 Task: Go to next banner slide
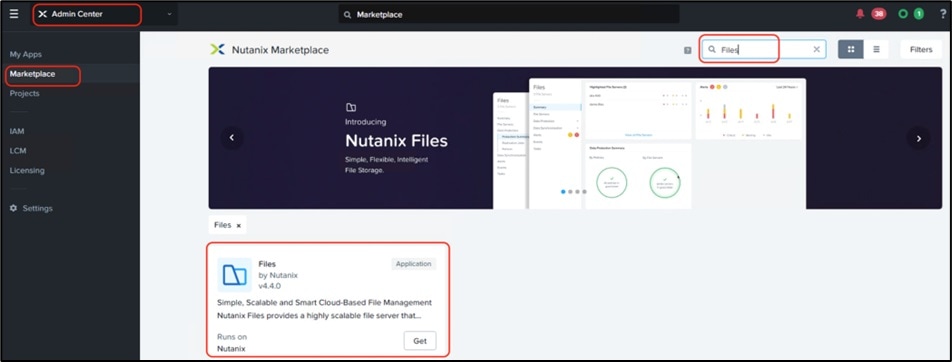pos(919,138)
